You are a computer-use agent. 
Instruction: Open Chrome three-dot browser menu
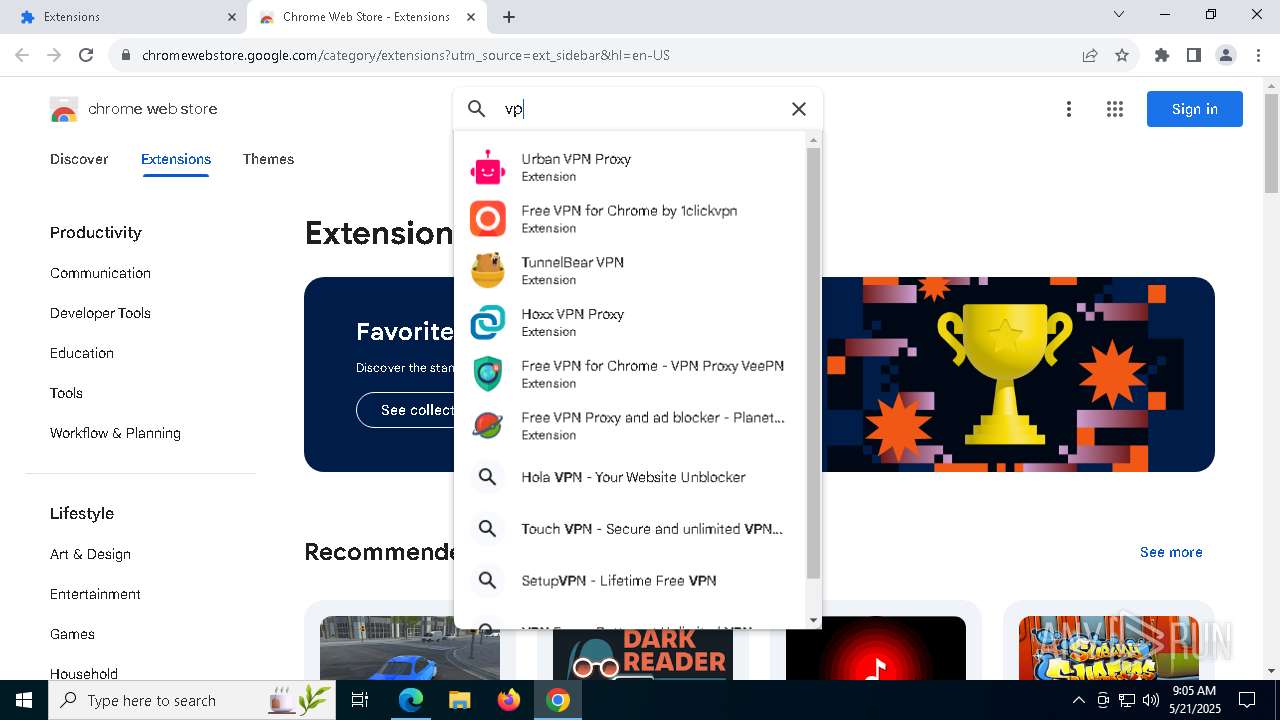click(1257, 55)
